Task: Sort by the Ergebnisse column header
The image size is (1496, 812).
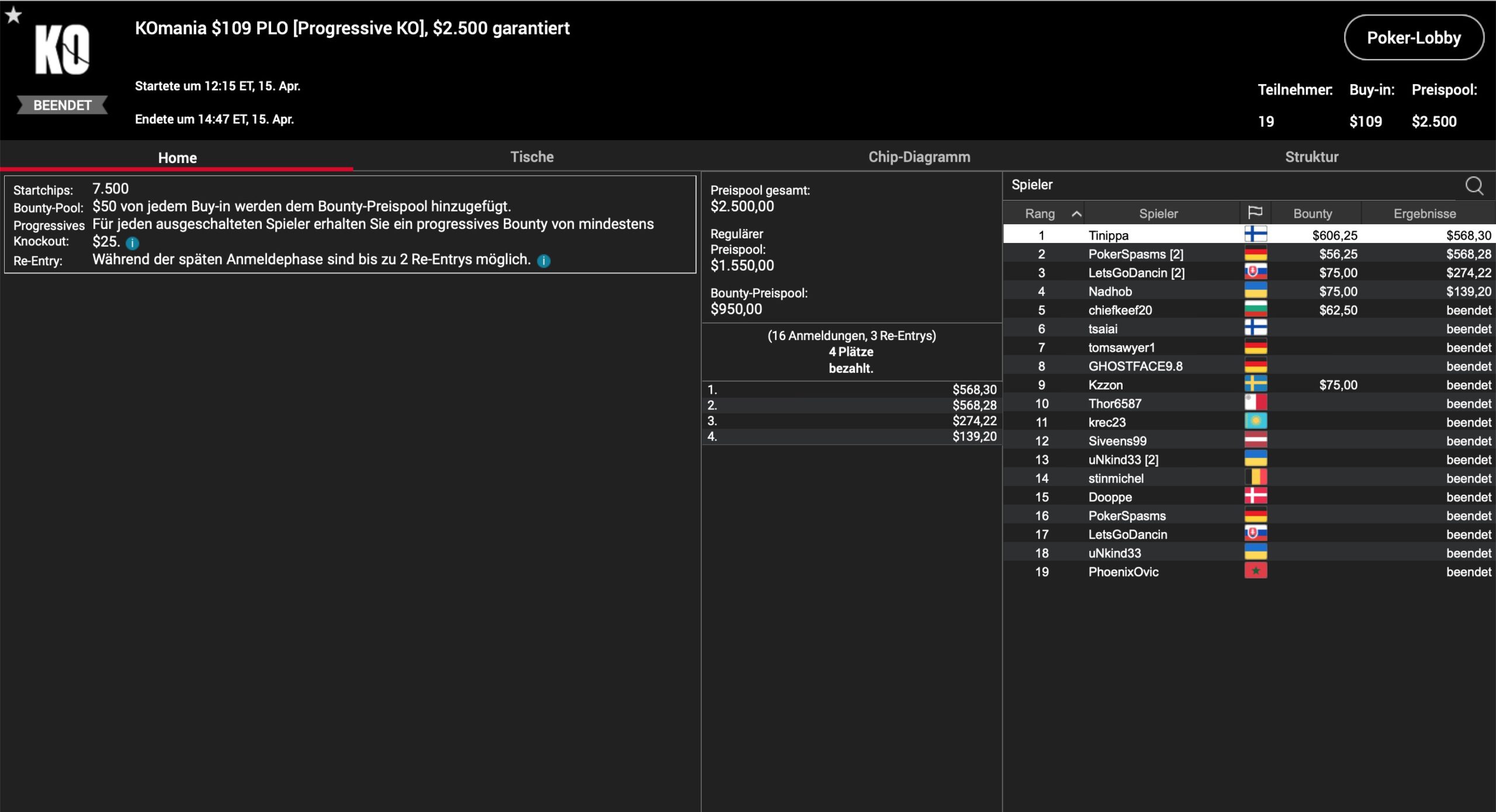Action: click(1424, 214)
